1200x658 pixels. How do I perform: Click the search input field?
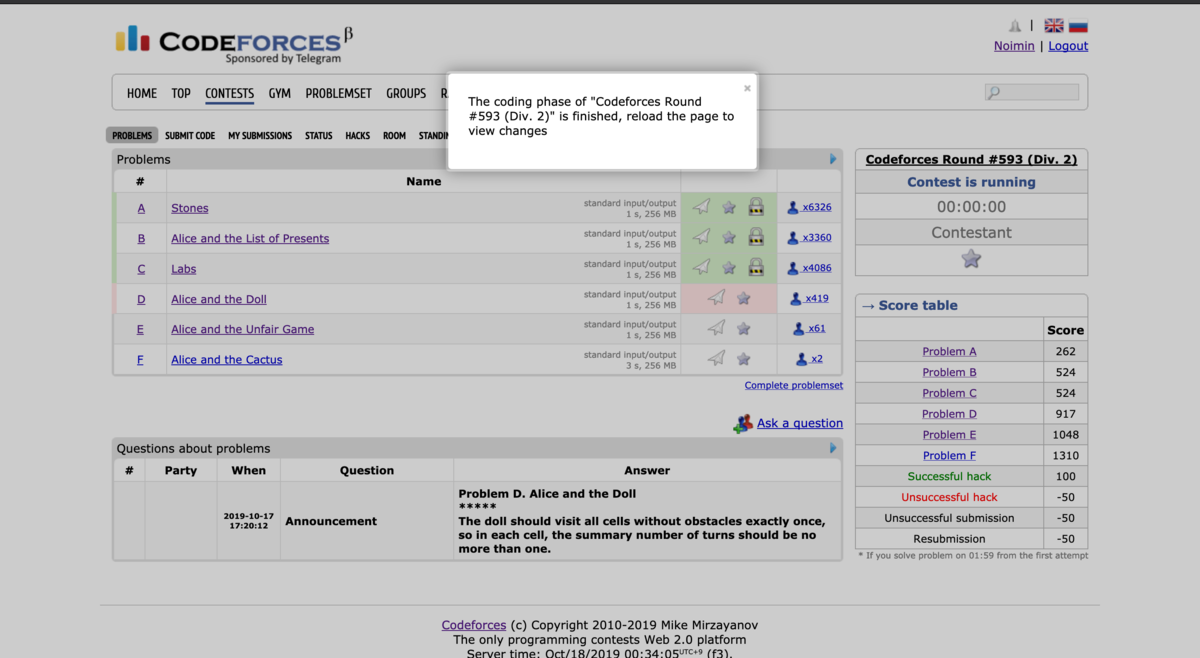pyautogui.click(x=1032, y=92)
